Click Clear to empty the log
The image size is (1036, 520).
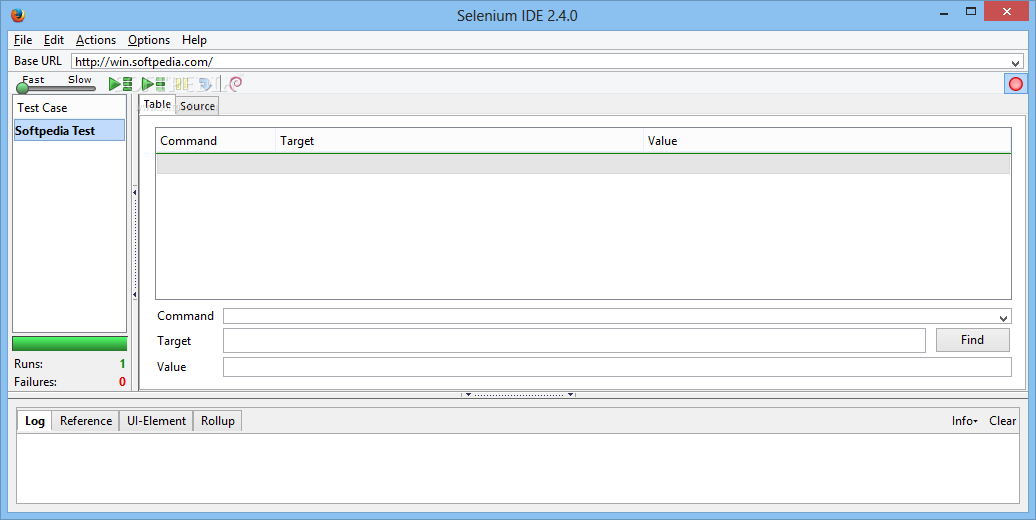pyautogui.click(x=1002, y=421)
